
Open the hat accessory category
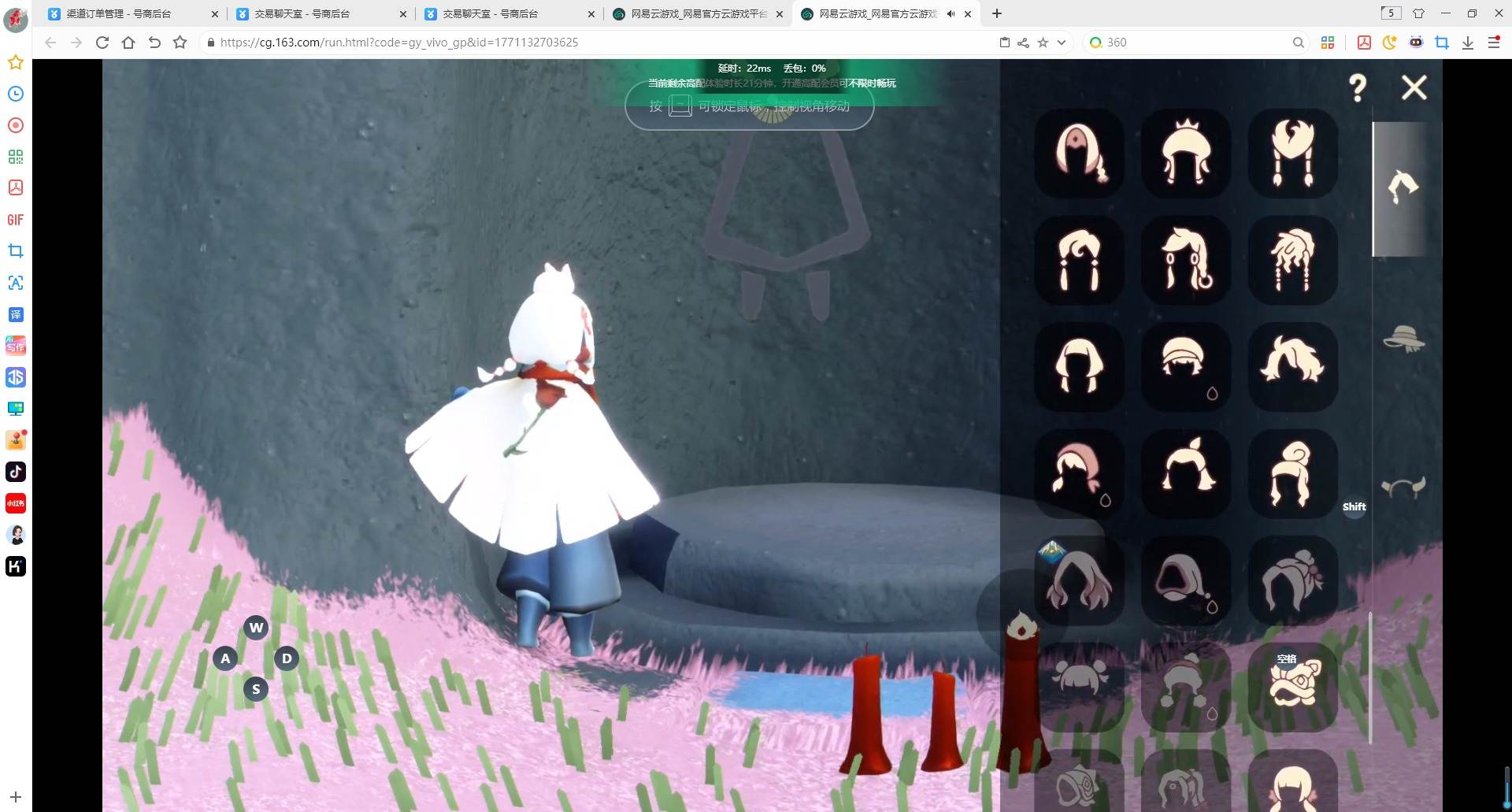(x=1403, y=339)
